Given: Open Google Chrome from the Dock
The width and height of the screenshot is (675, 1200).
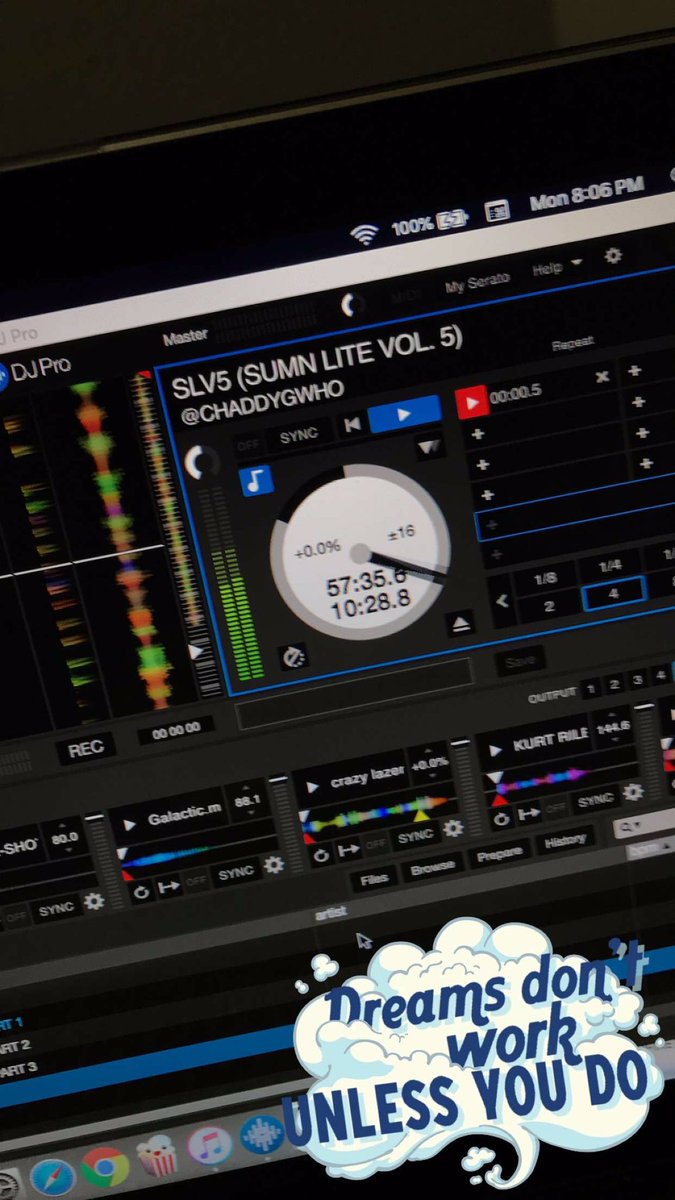Looking at the screenshot, I should [x=104, y=1167].
